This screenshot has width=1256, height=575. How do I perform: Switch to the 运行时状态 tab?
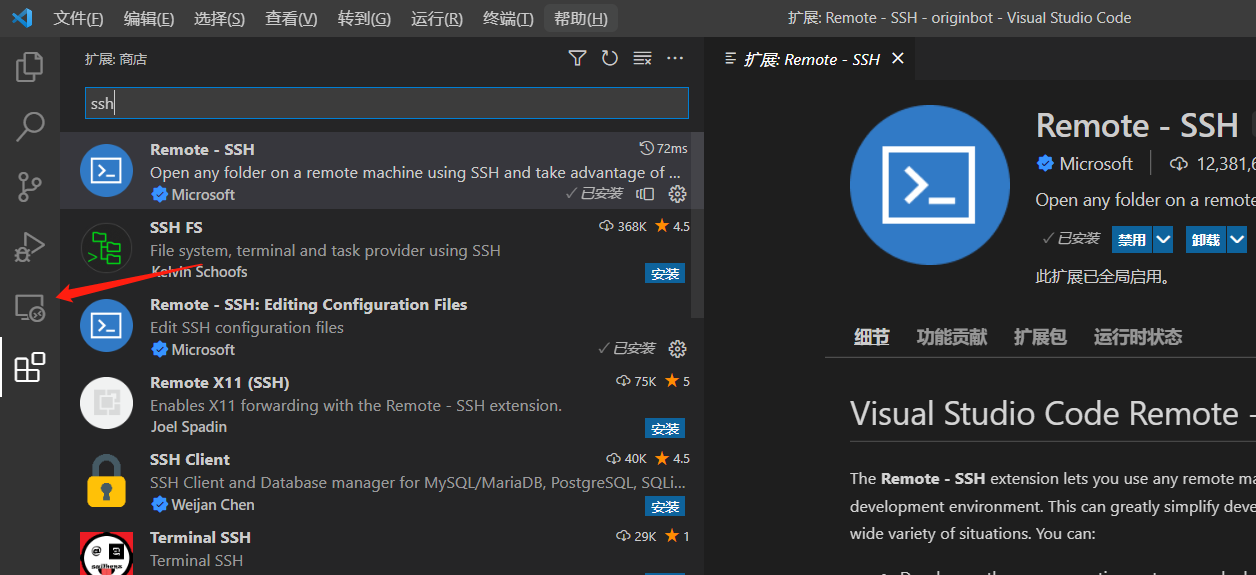pyautogui.click(x=1137, y=337)
